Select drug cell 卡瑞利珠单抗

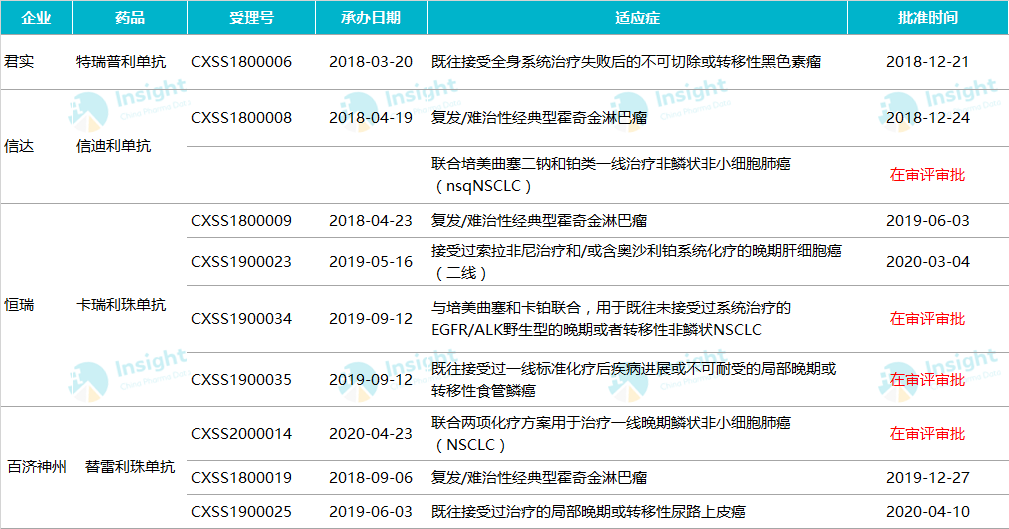(x=121, y=304)
